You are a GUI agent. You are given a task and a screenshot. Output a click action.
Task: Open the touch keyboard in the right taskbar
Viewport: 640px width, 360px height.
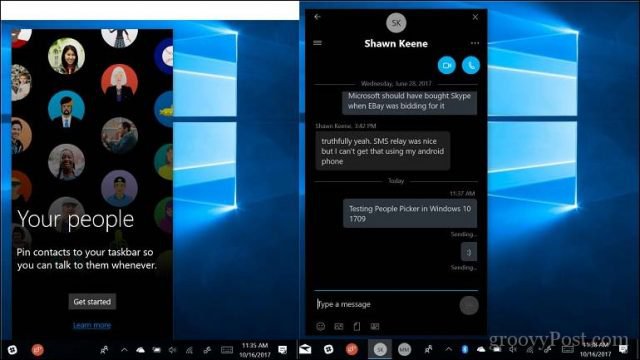[568, 349]
